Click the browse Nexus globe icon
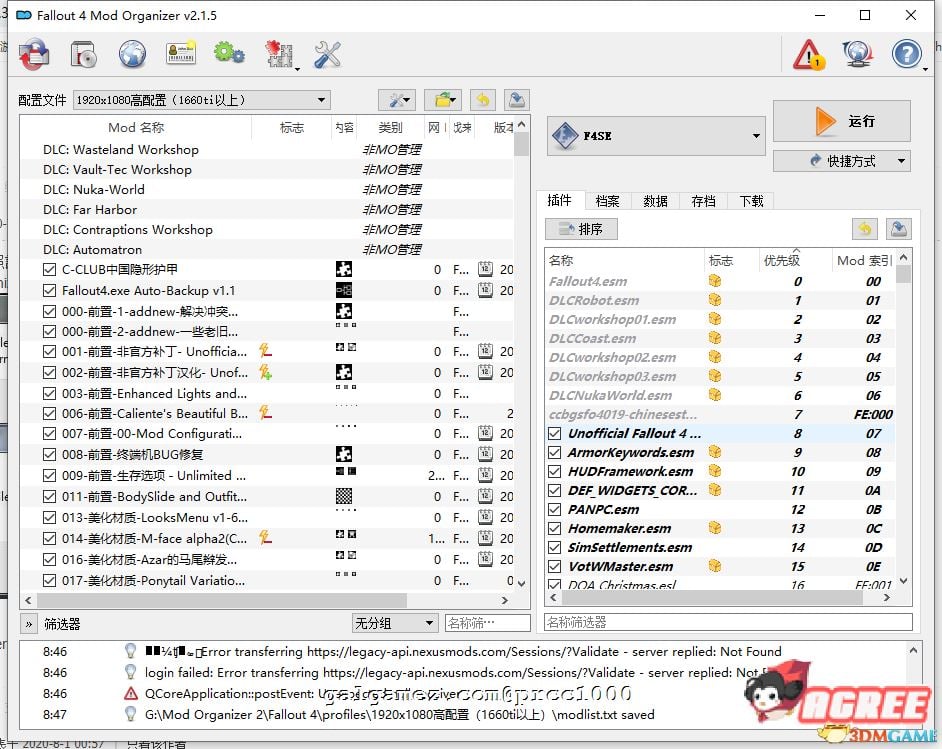This screenshot has height=749, width=942. click(132, 55)
